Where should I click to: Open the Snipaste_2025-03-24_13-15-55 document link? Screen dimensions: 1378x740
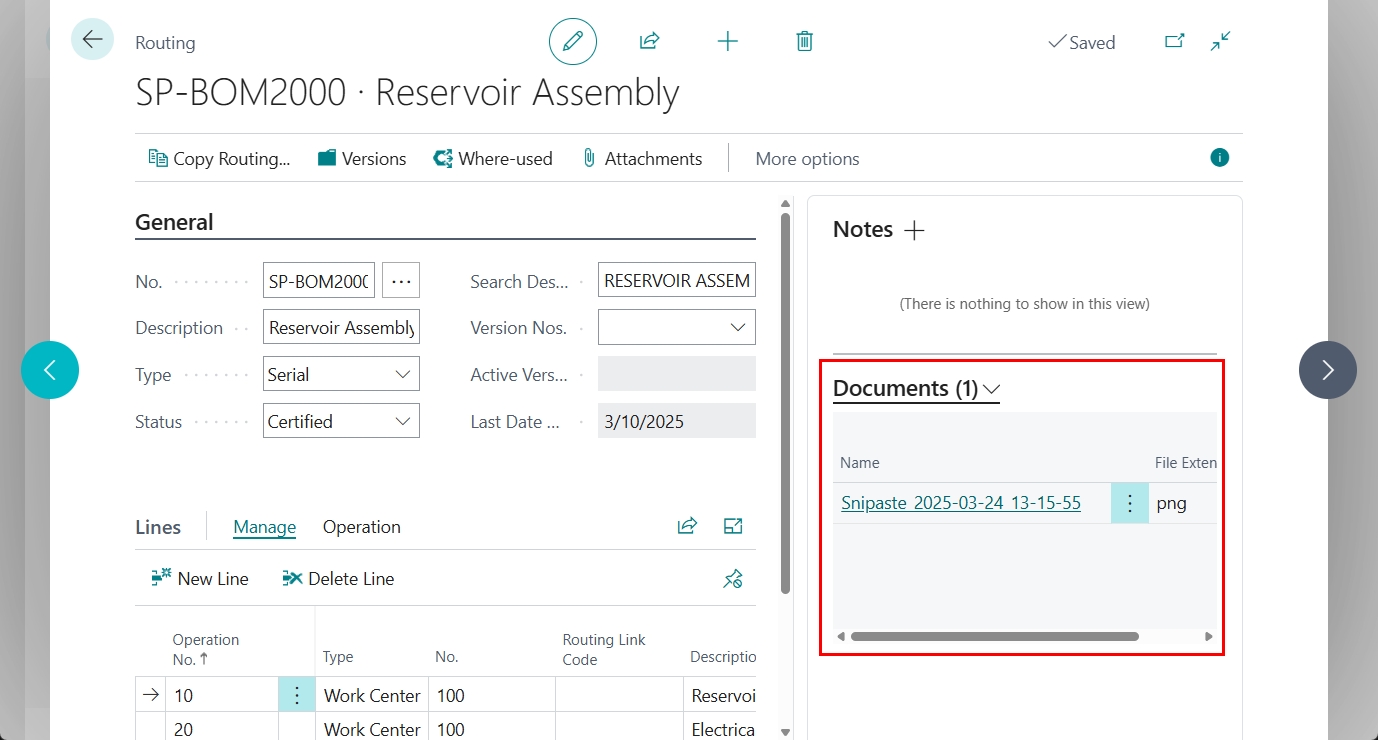[960, 503]
